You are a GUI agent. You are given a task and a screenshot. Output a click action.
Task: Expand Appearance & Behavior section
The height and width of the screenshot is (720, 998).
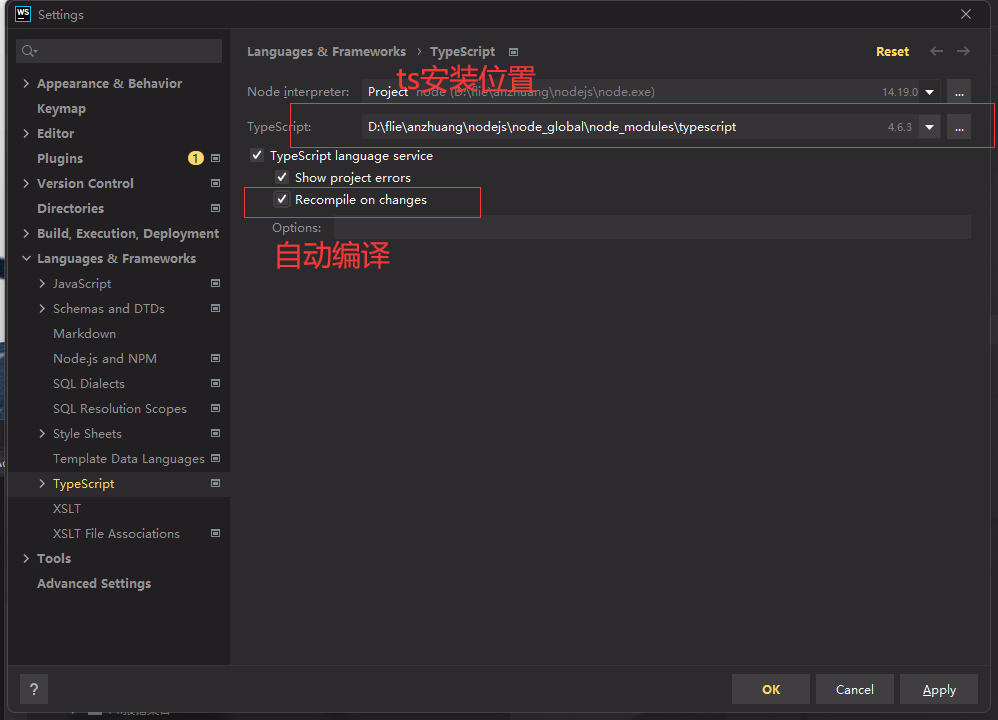point(26,83)
